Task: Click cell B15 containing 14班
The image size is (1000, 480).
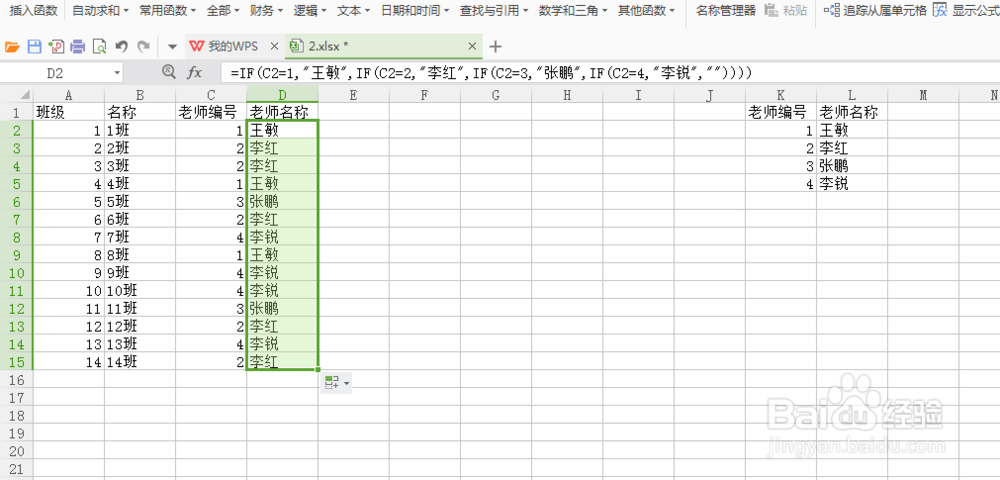Action: click(x=140, y=363)
